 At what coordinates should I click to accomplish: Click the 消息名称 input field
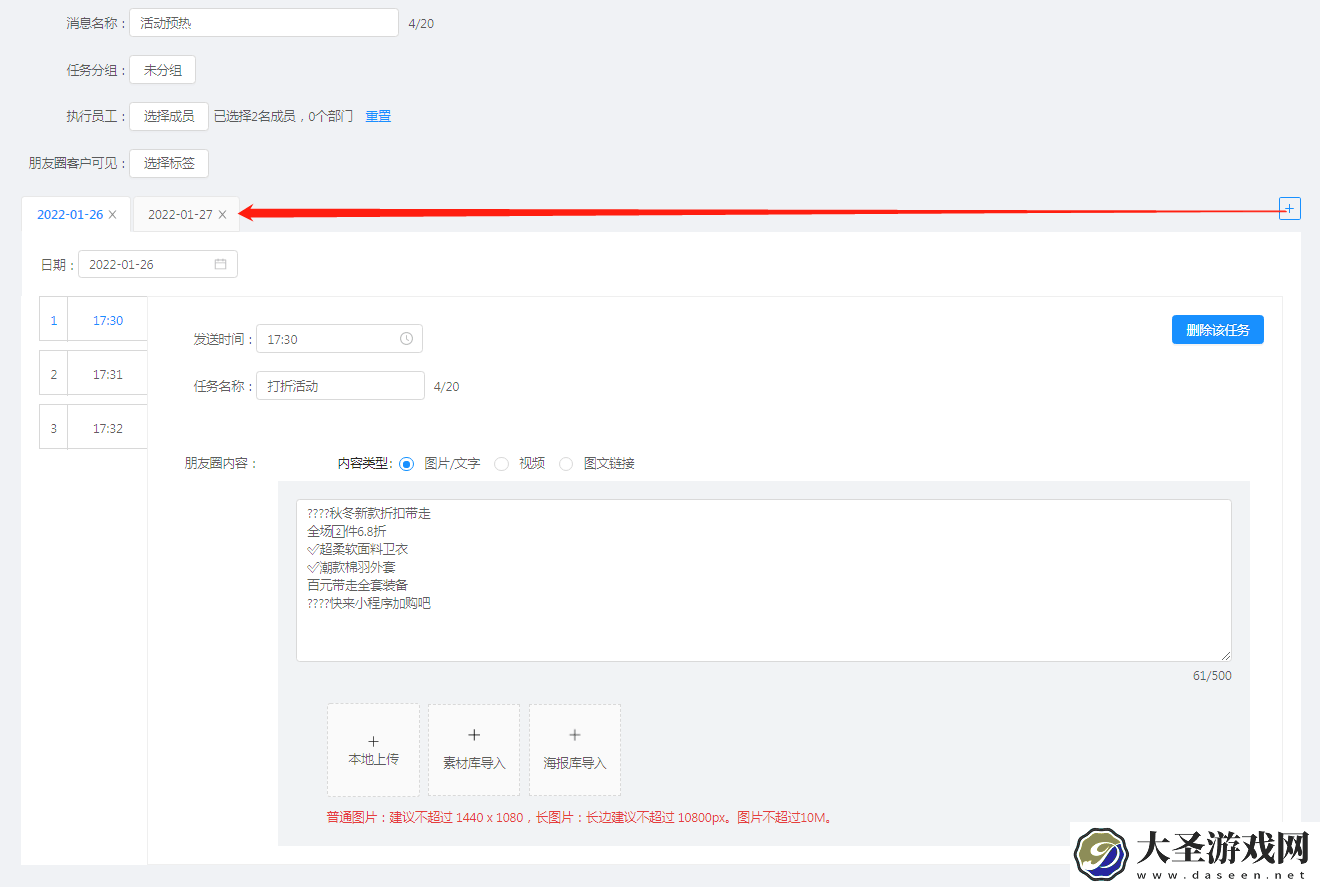[264, 22]
